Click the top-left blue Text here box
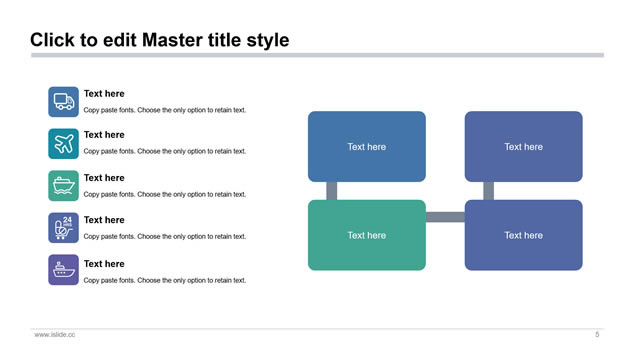The width and height of the screenshot is (635, 361). tap(367, 147)
